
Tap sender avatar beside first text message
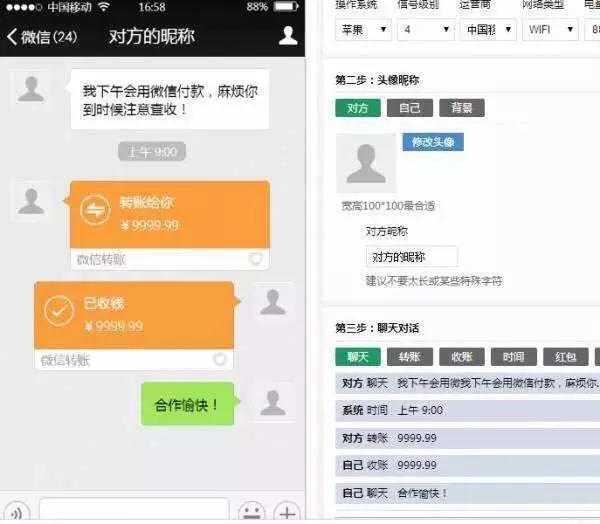coord(31,89)
